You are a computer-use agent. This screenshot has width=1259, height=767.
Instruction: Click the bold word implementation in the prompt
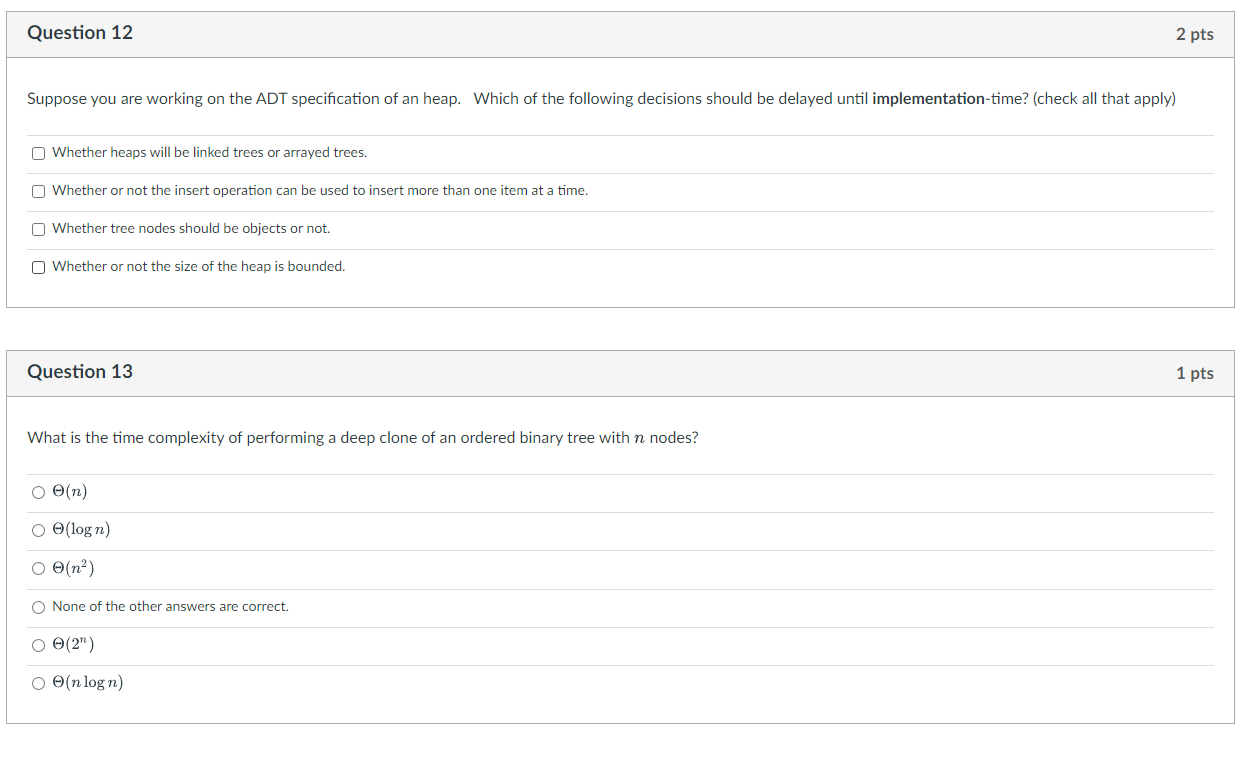point(928,99)
